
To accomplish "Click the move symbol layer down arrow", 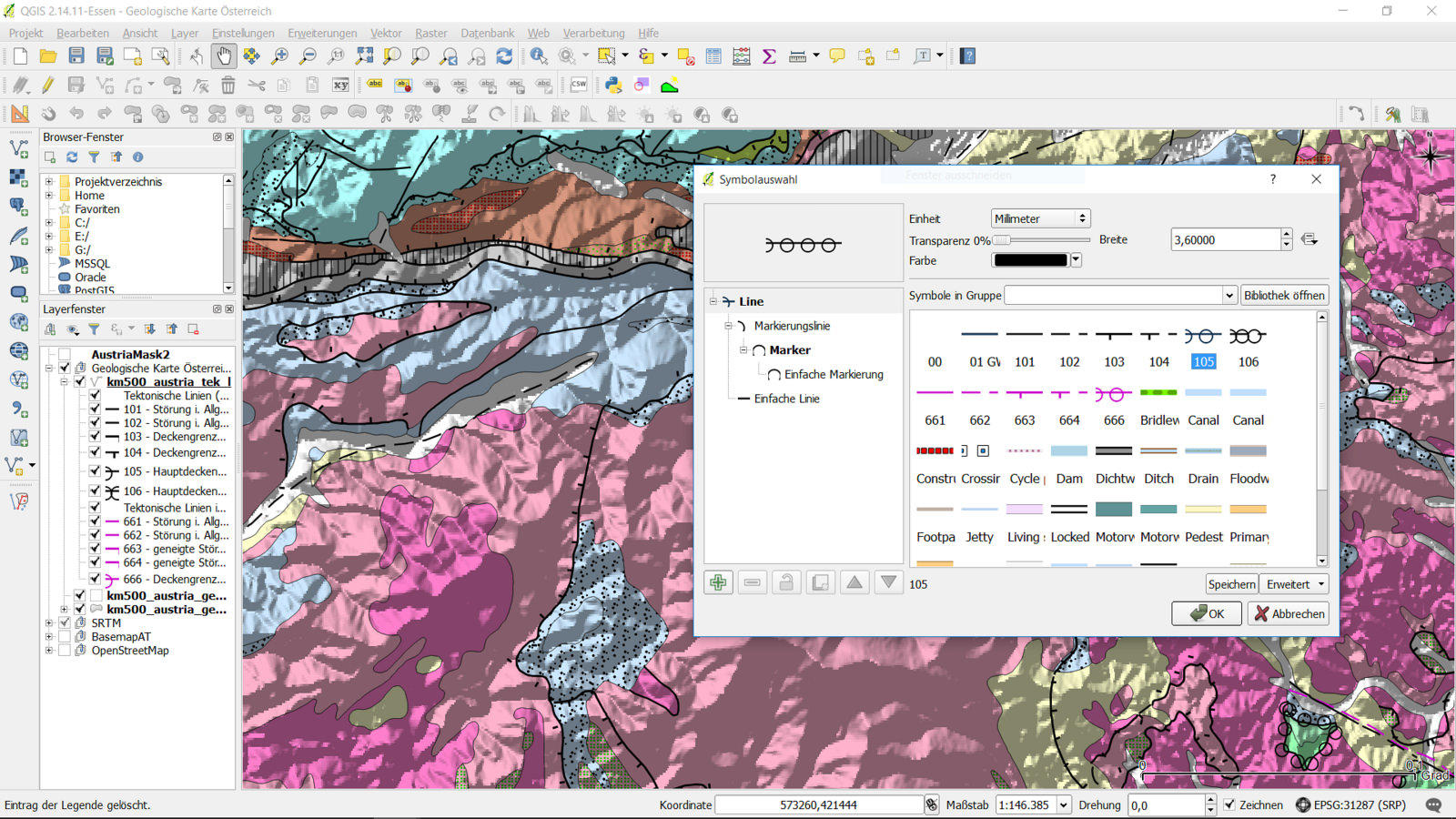I will [889, 582].
